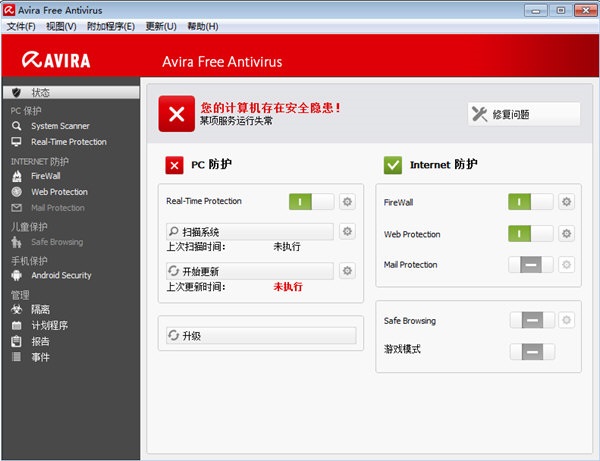Select the 状态 item in the sidebar

click(71, 93)
